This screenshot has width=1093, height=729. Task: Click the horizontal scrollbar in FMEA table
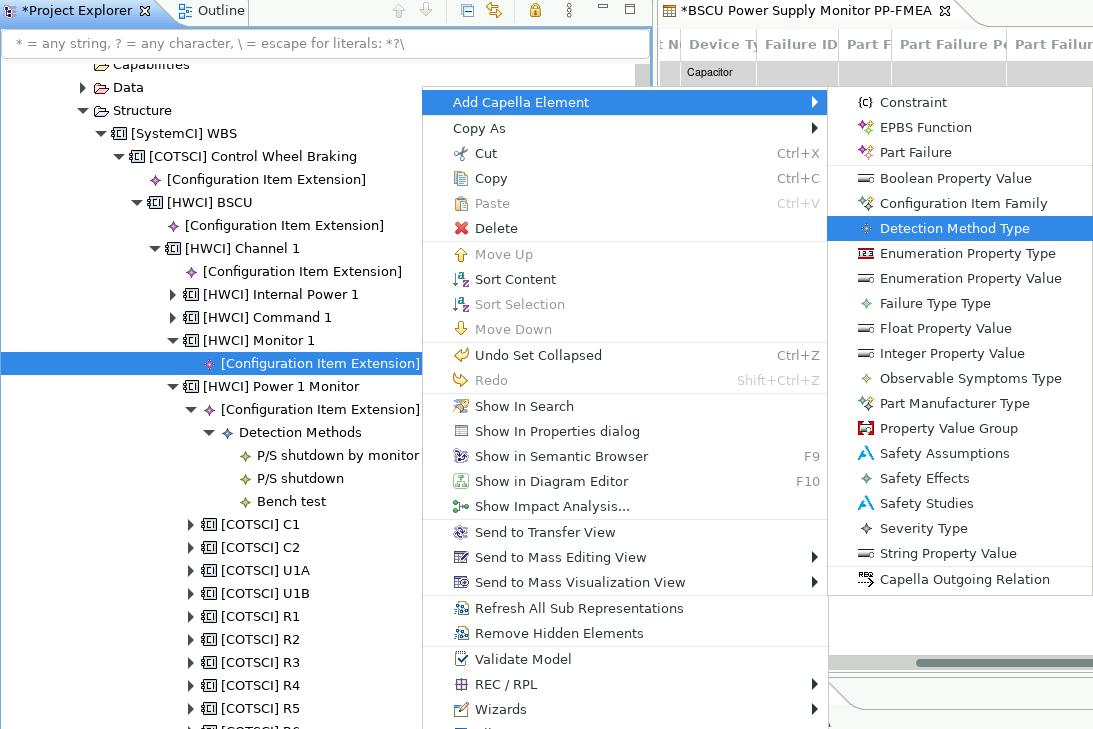[x=1004, y=663]
